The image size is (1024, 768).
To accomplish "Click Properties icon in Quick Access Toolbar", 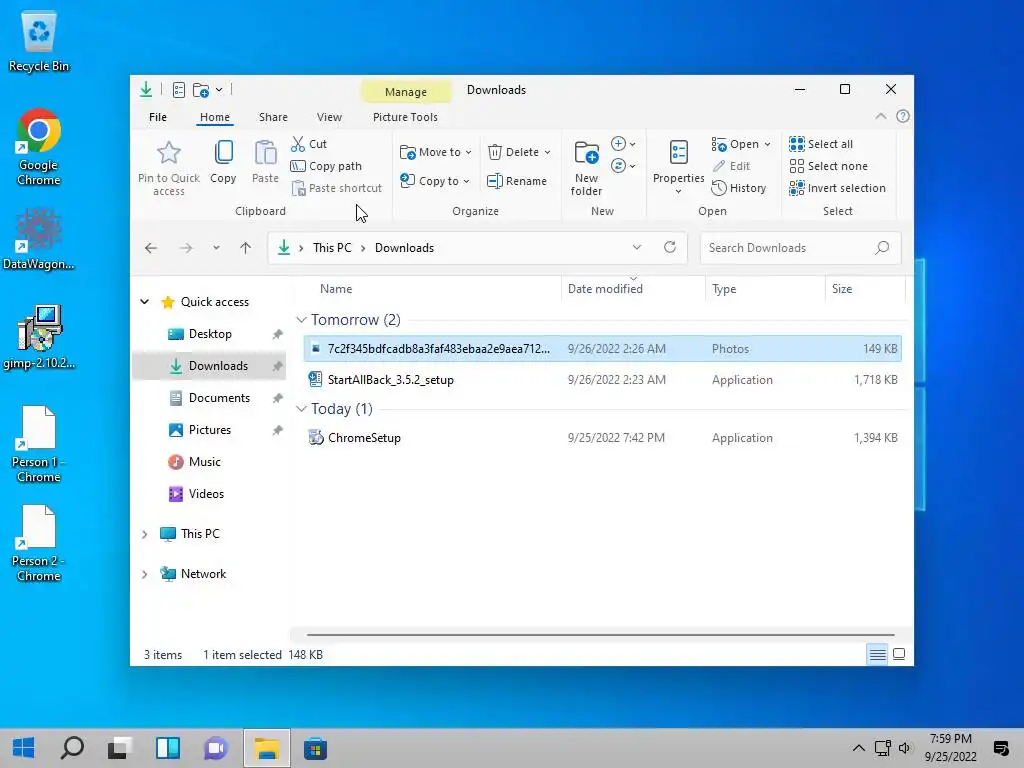I will (179, 89).
